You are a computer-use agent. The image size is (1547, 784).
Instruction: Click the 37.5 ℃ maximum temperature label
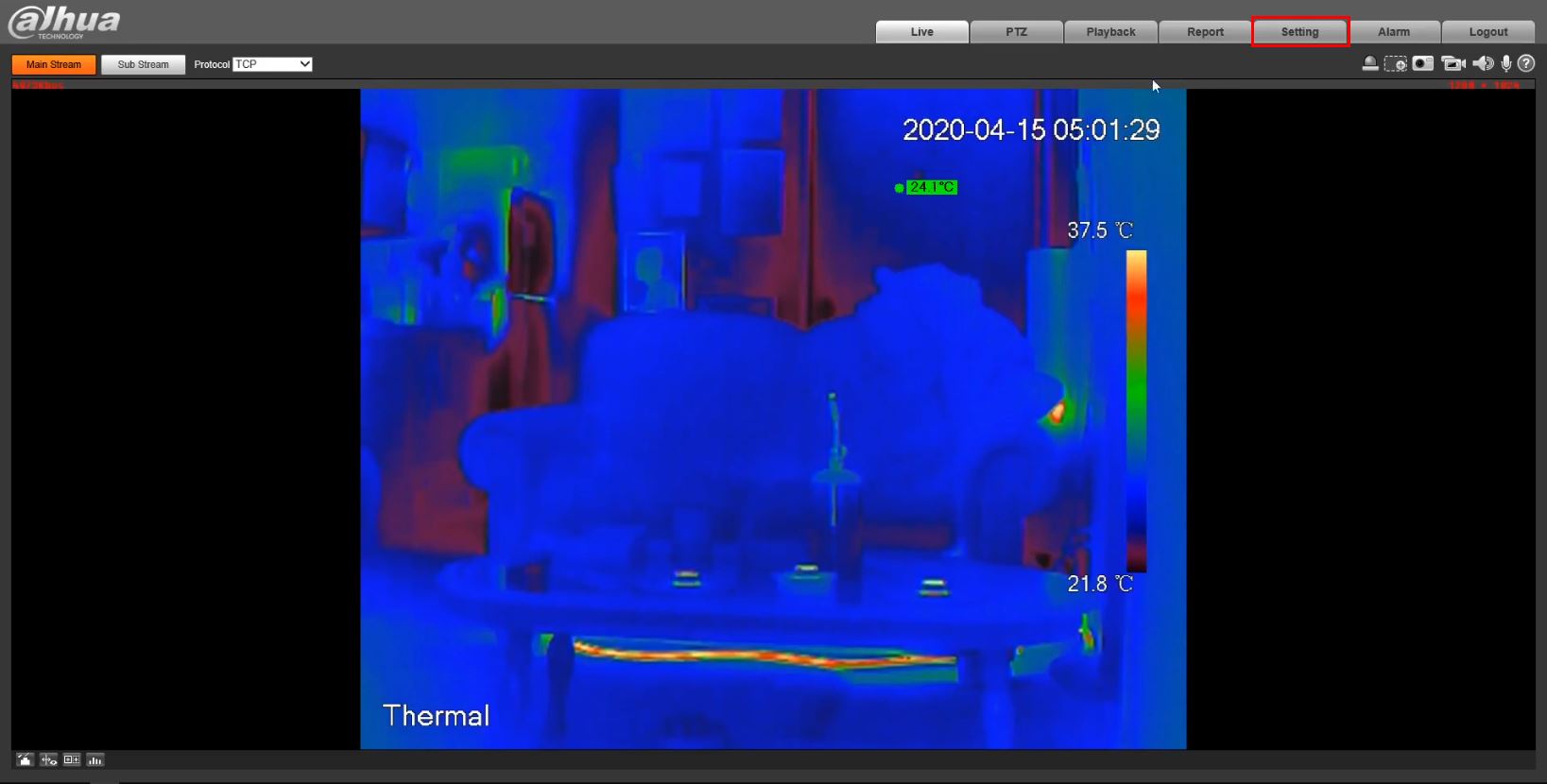tap(1100, 230)
